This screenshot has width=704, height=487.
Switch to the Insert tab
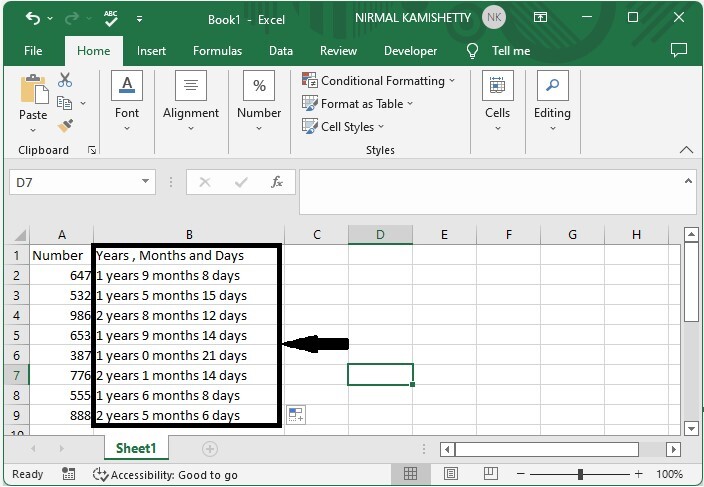pyautogui.click(x=151, y=51)
